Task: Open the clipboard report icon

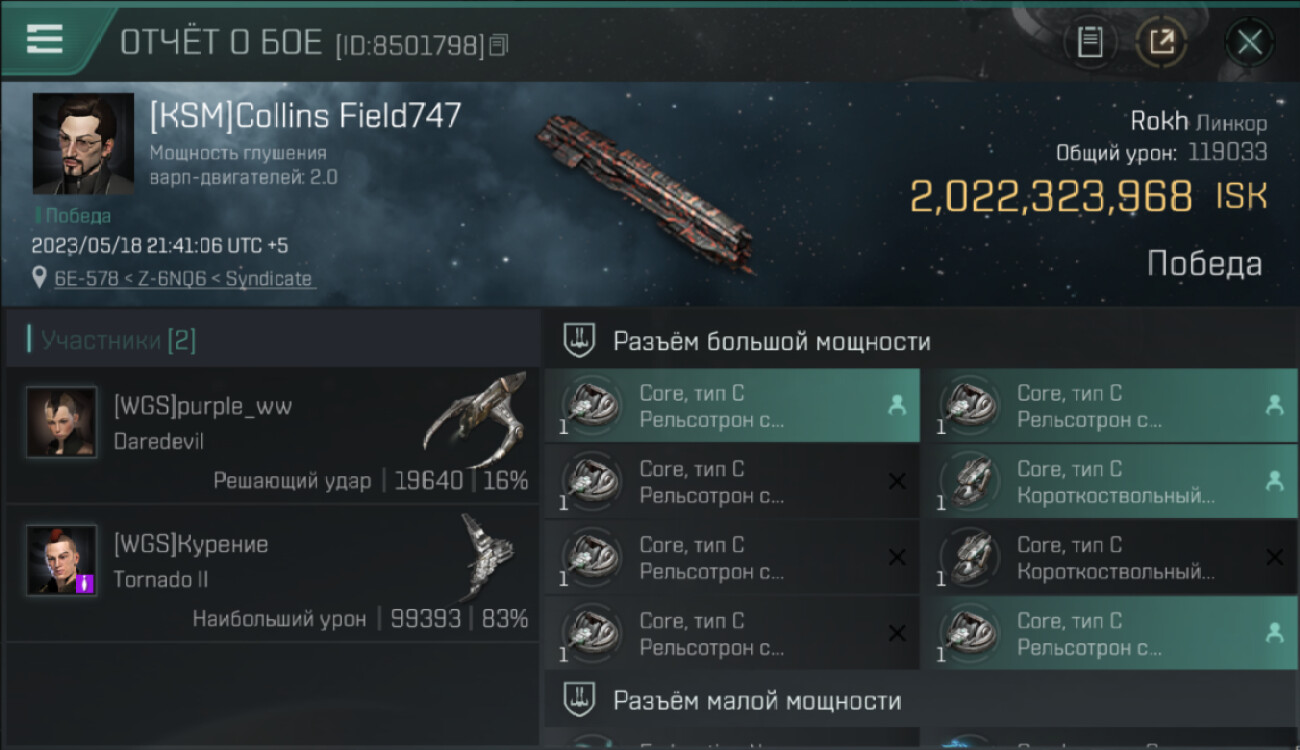Action: 1090,42
